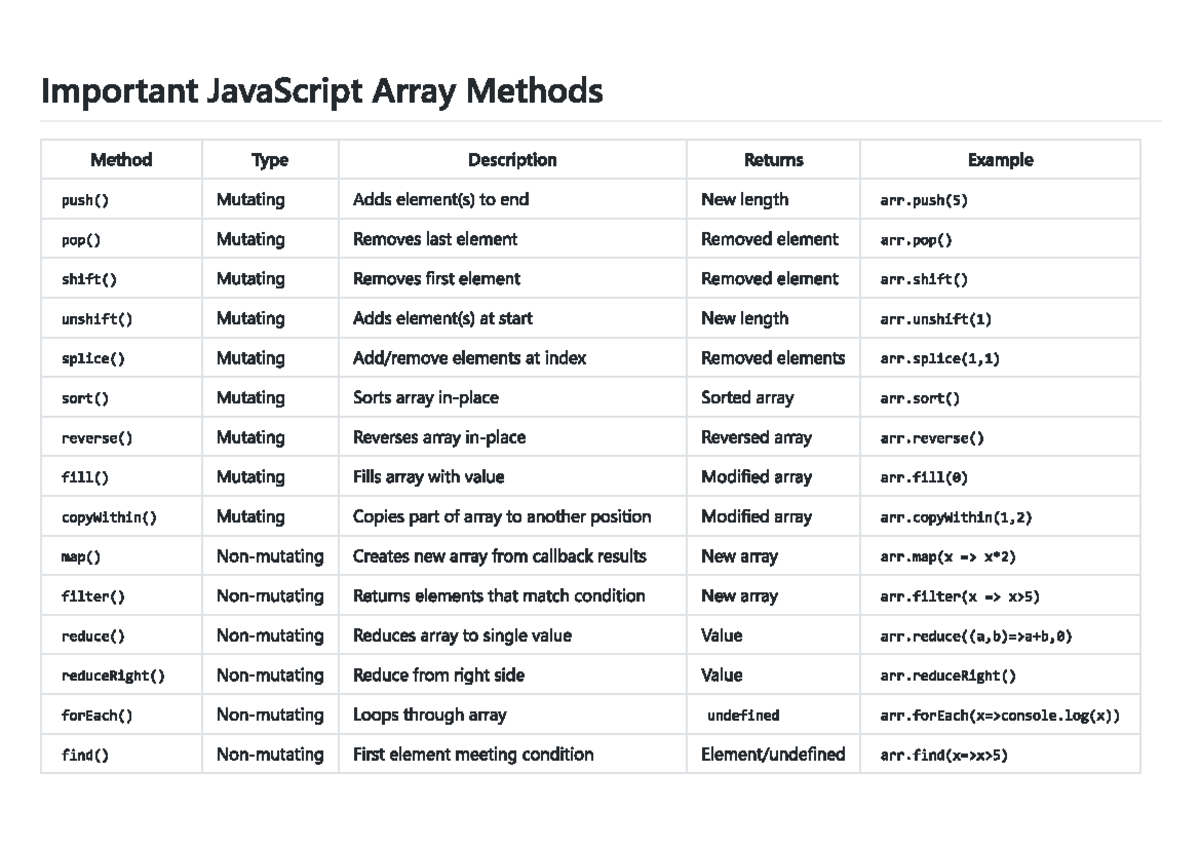Select the Example column header
The height and width of the screenshot is (849, 1200).
tap(1000, 159)
